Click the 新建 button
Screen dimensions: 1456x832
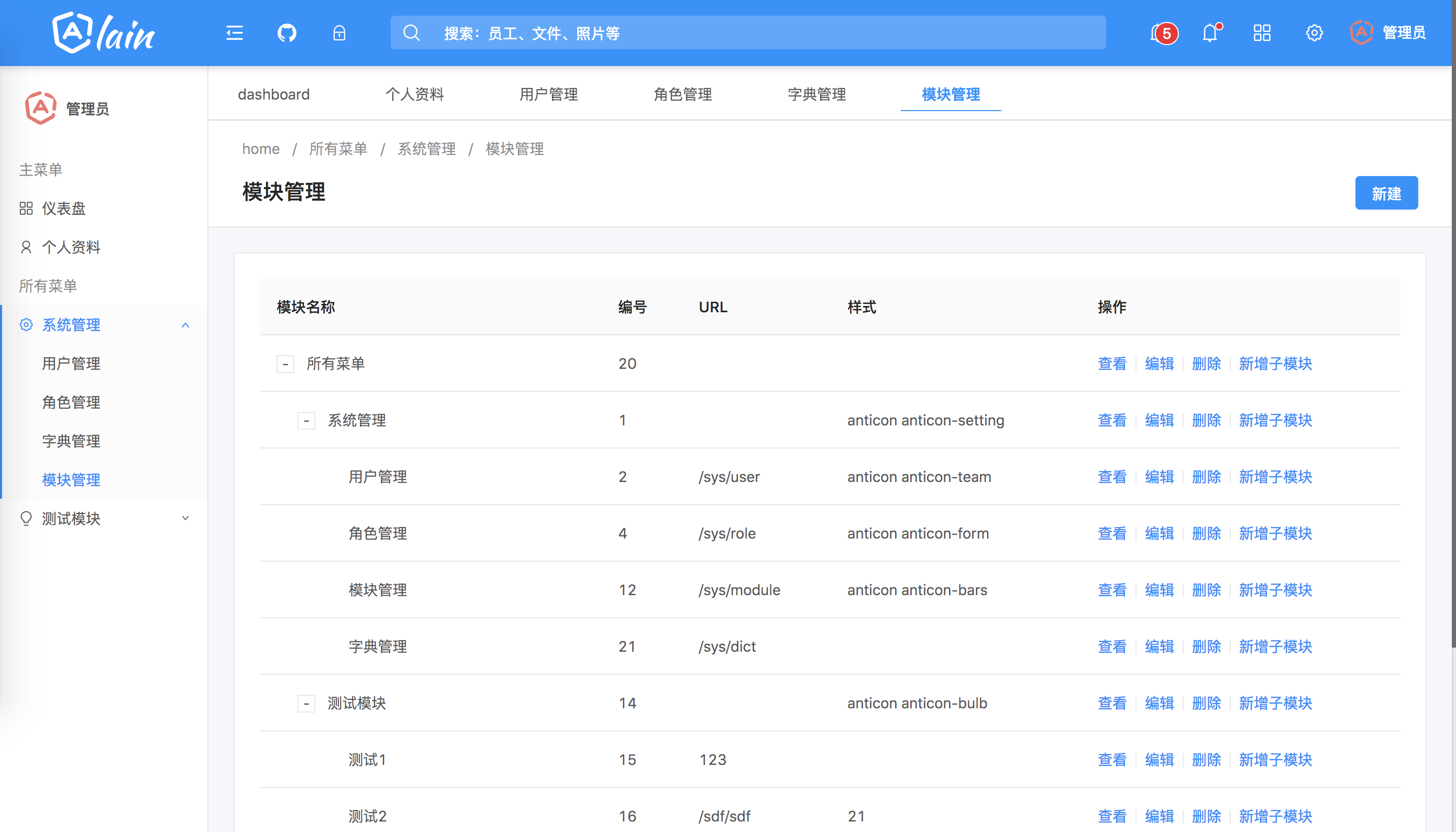click(x=1386, y=193)
